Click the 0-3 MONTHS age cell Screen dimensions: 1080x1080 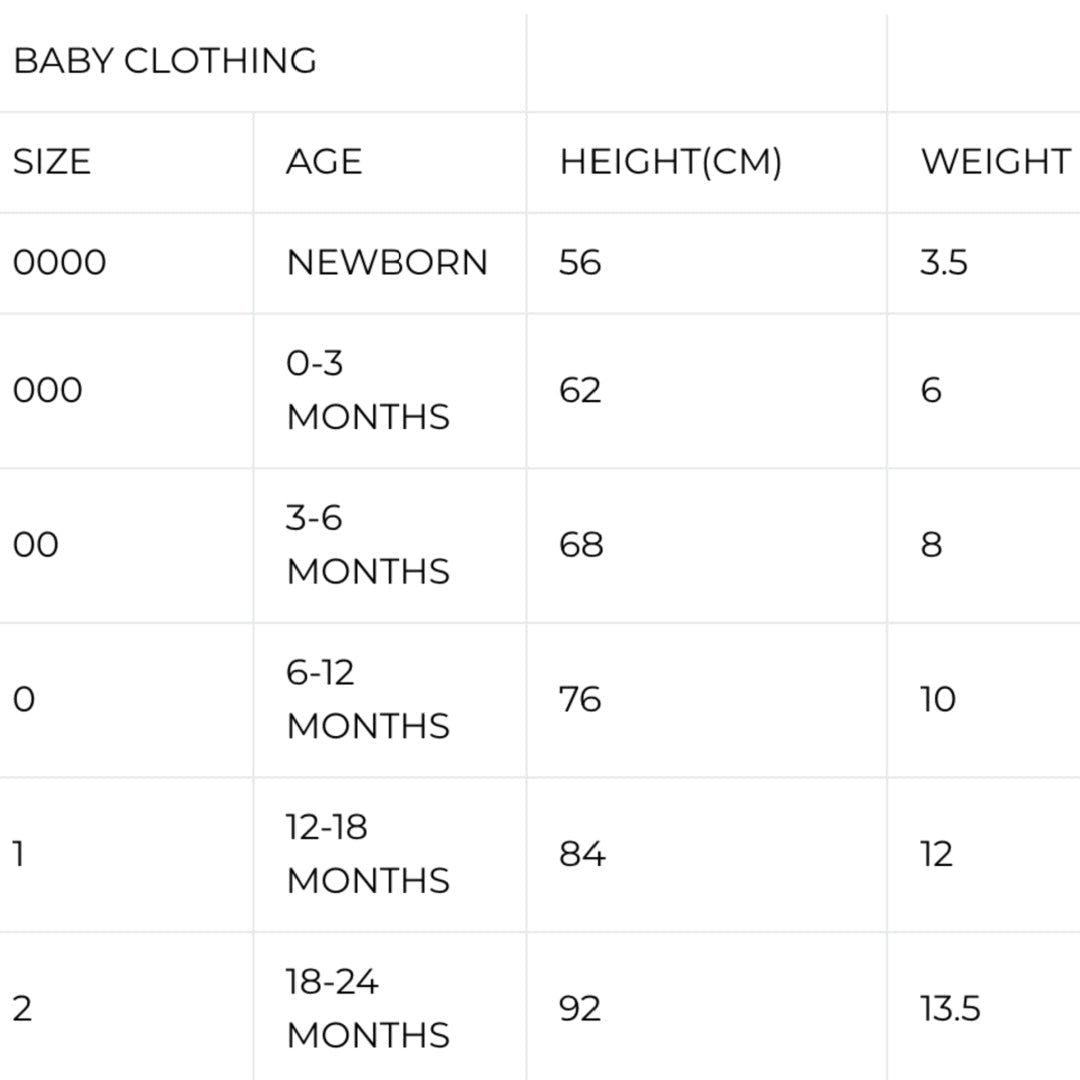[368, 390]
